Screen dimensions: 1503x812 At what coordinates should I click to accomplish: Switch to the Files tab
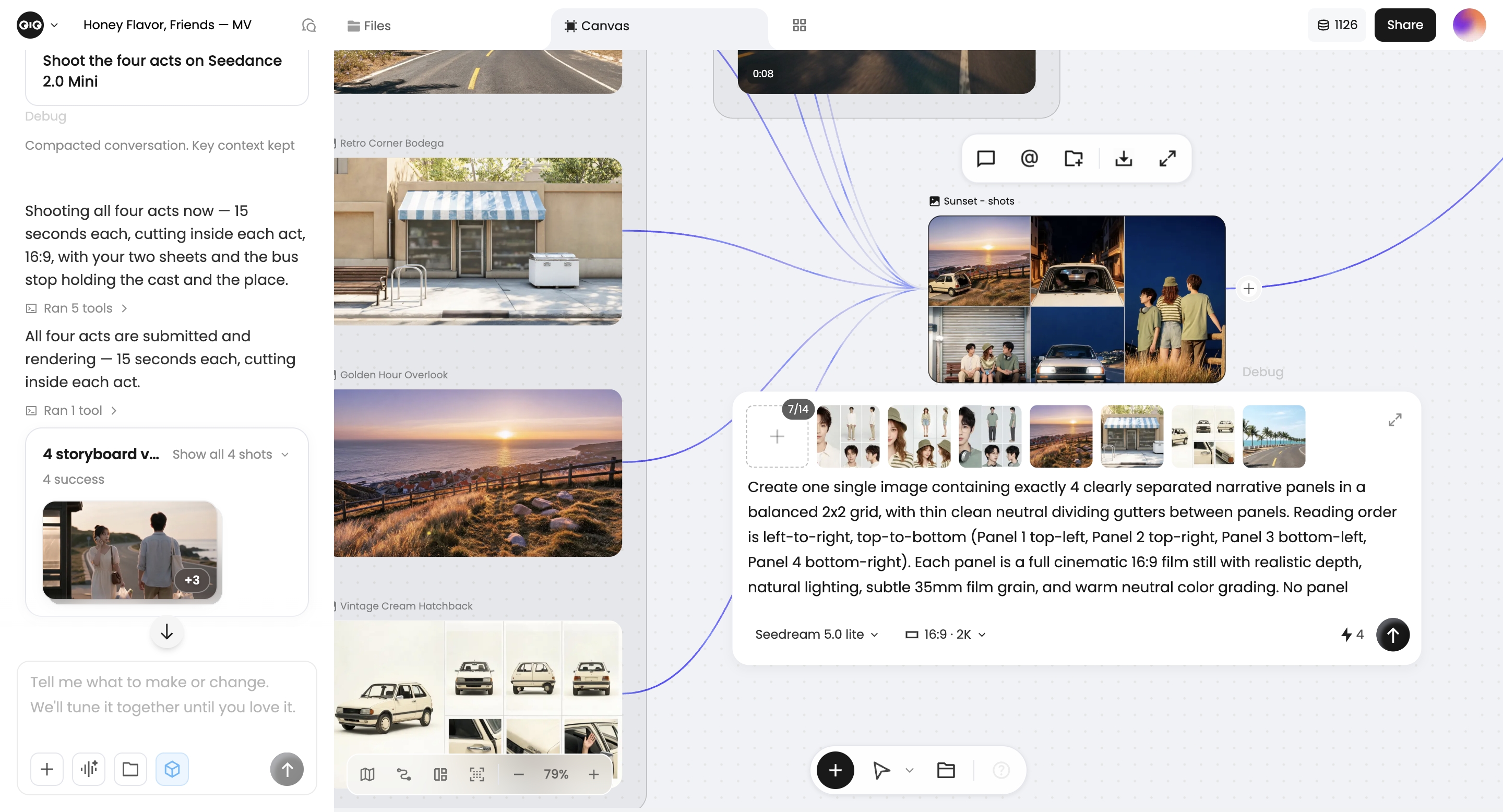[x=369, y=26]
